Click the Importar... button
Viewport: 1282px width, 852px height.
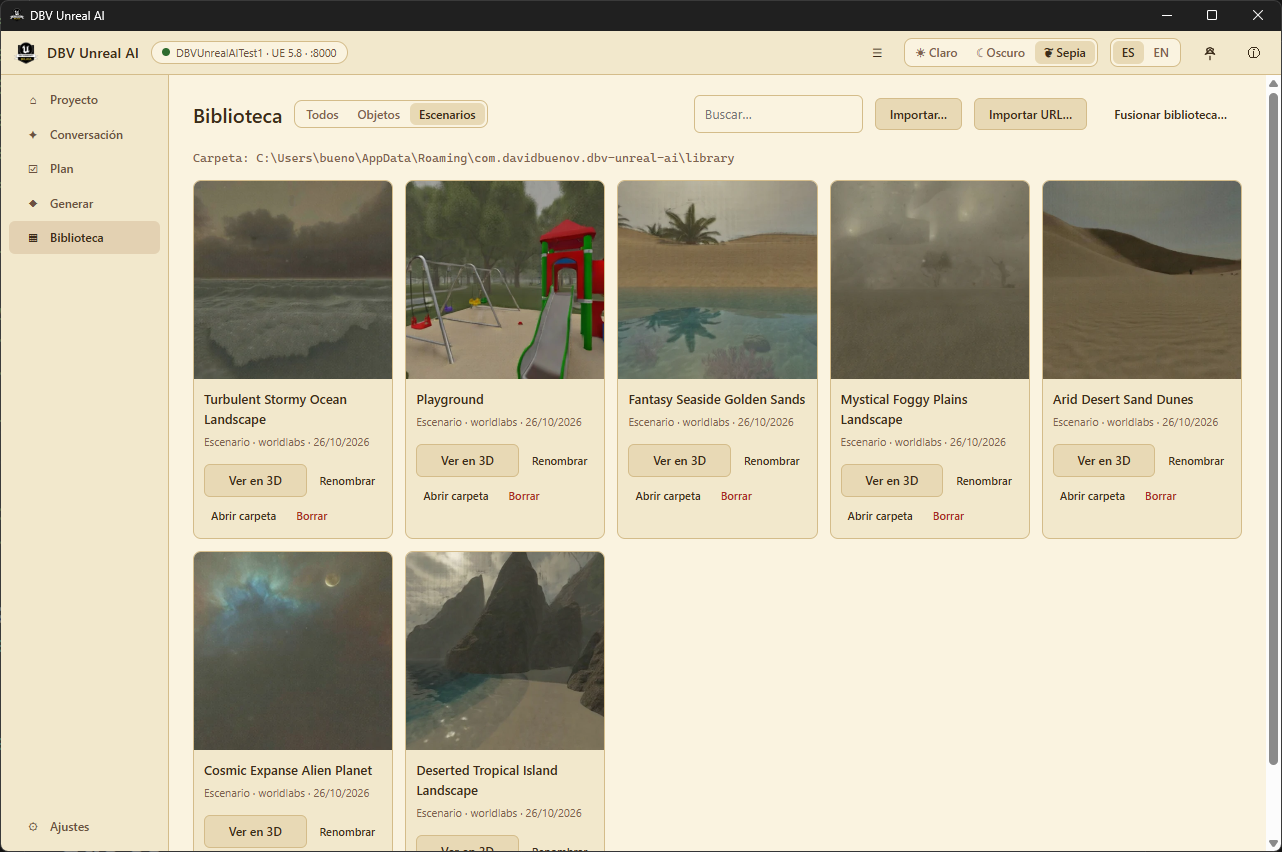tap(918, 114)
